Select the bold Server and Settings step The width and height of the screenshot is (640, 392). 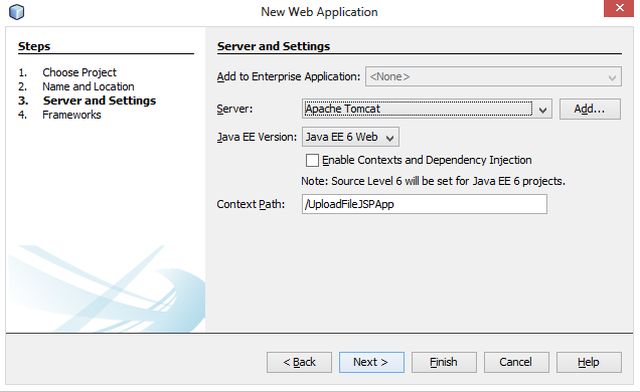coord(100,100)
